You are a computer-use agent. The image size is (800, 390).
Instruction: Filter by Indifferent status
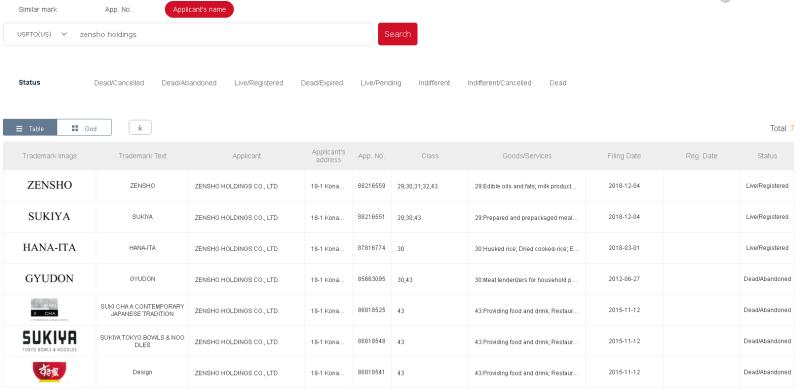point(434,83)
